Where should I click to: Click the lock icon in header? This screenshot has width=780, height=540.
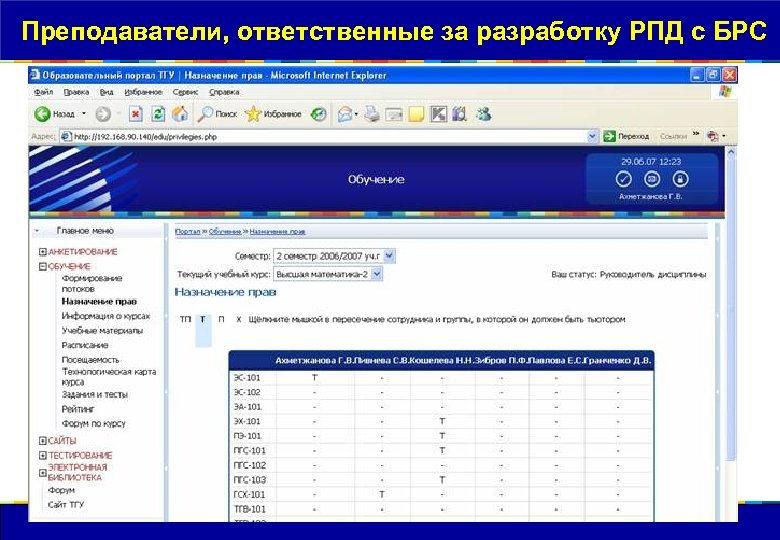coord(680,179)
